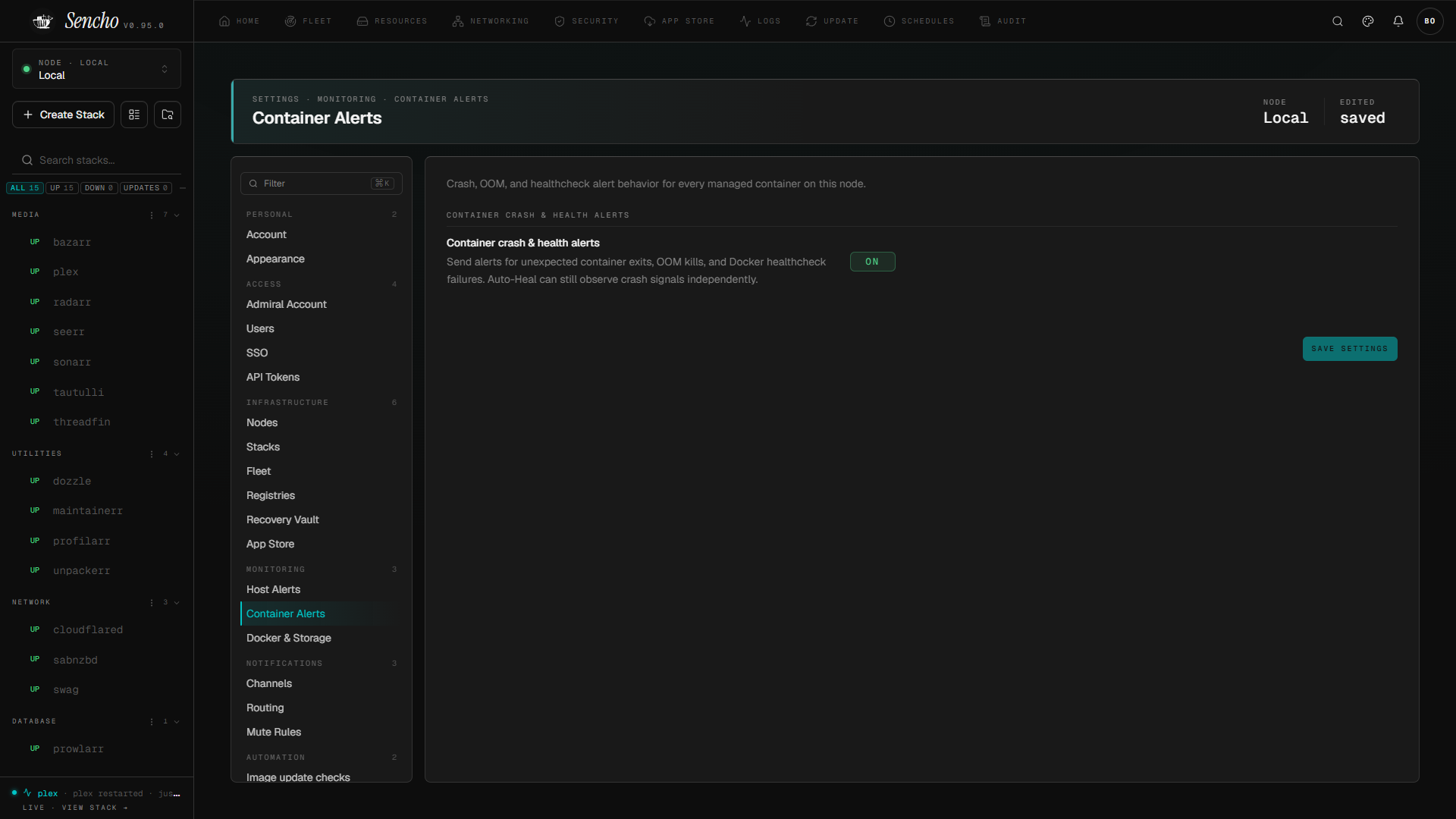Screen dimensions: 1456x819
Task: Select the DOWN 0 stack filter
Action: coord(99,188)
